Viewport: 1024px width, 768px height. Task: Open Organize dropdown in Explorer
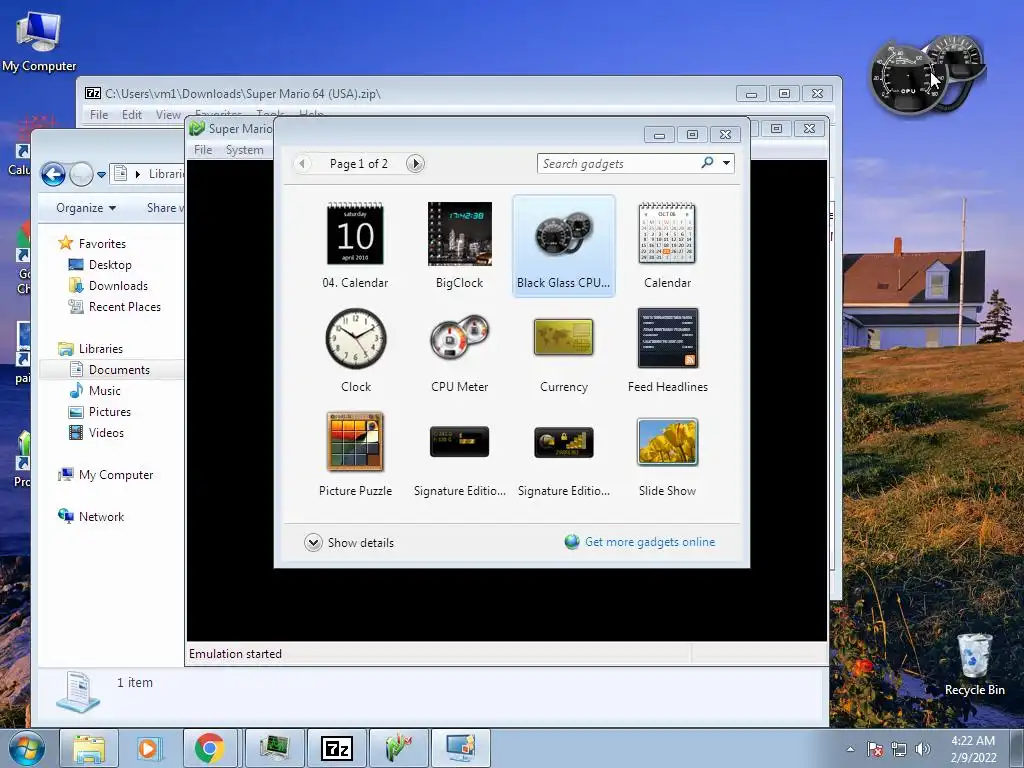(x=86, y=208)
